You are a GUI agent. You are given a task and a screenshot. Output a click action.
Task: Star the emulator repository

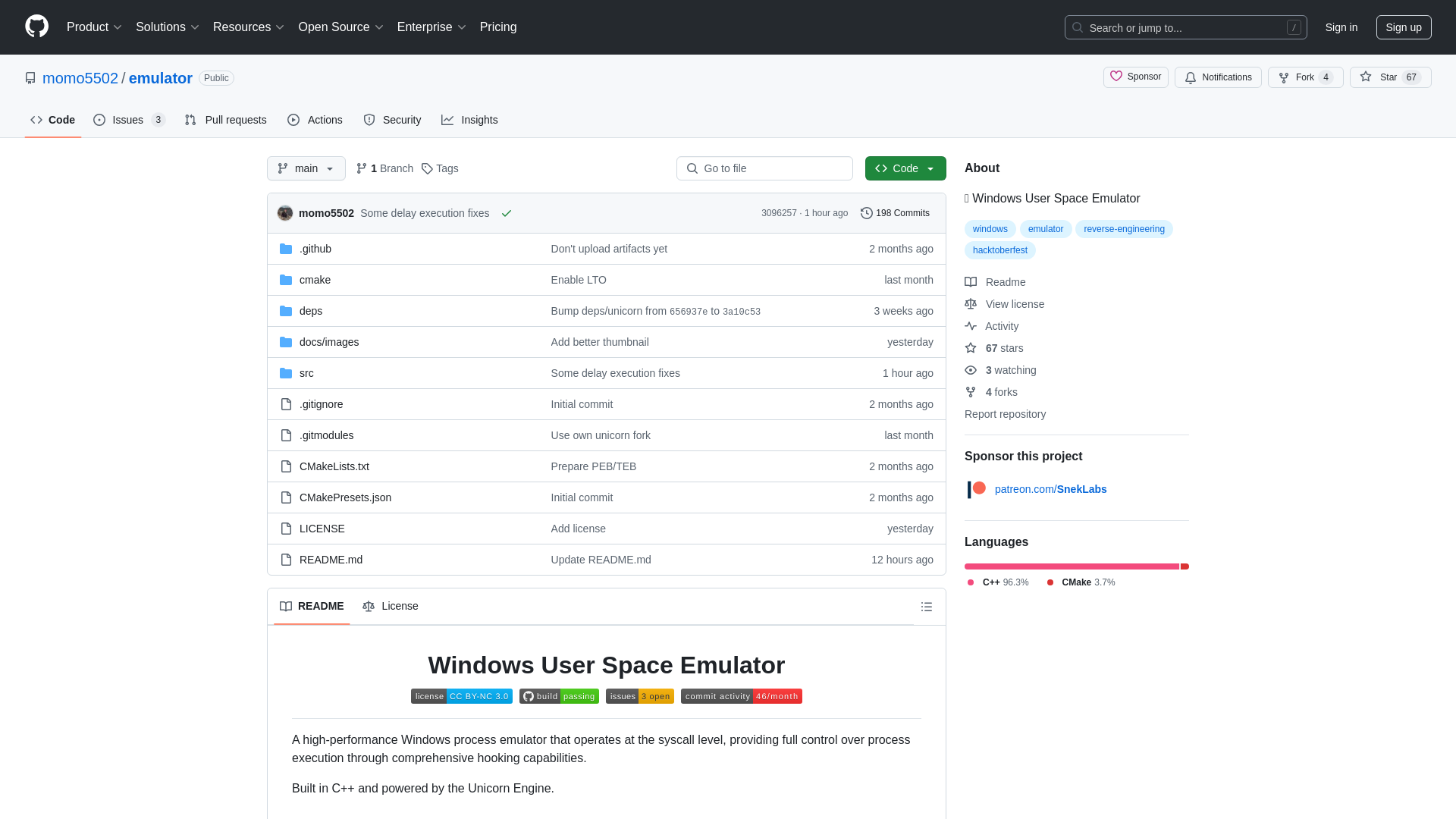[1390, 77]
